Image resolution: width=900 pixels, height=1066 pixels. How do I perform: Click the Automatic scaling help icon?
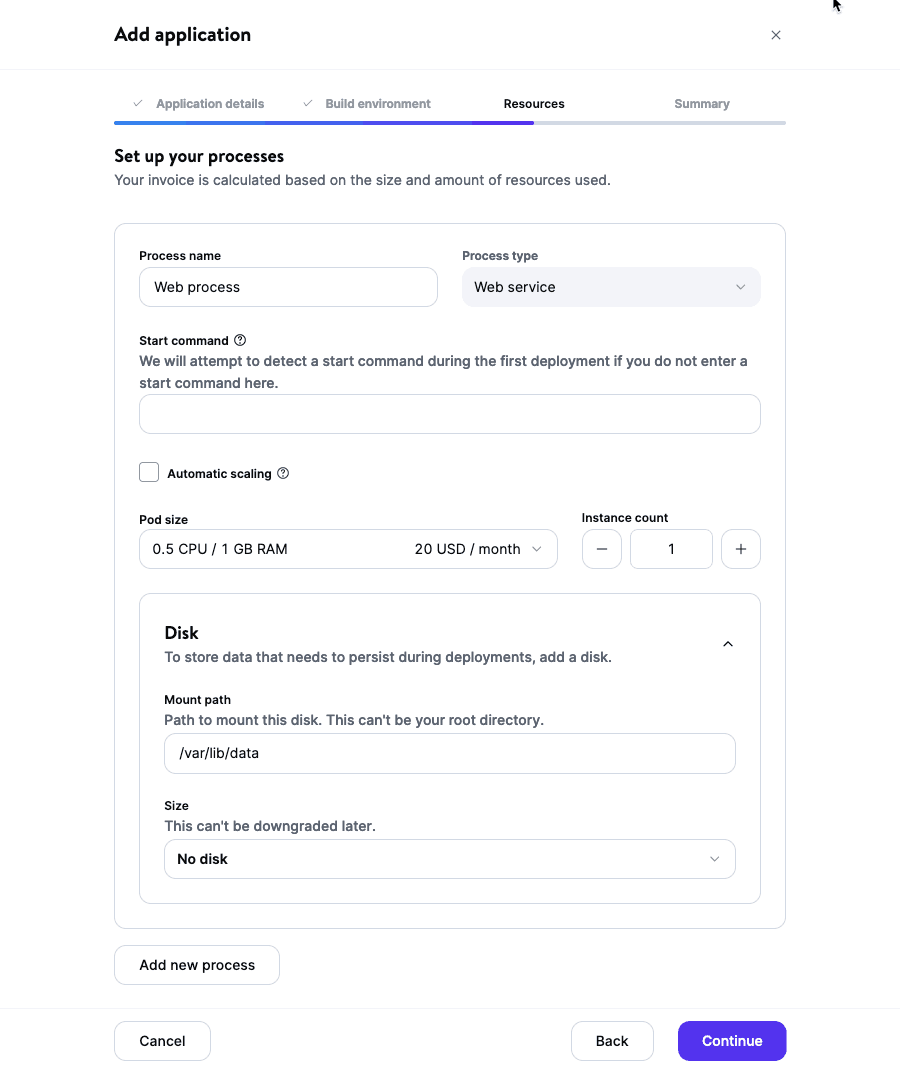(x=282, y=473)
